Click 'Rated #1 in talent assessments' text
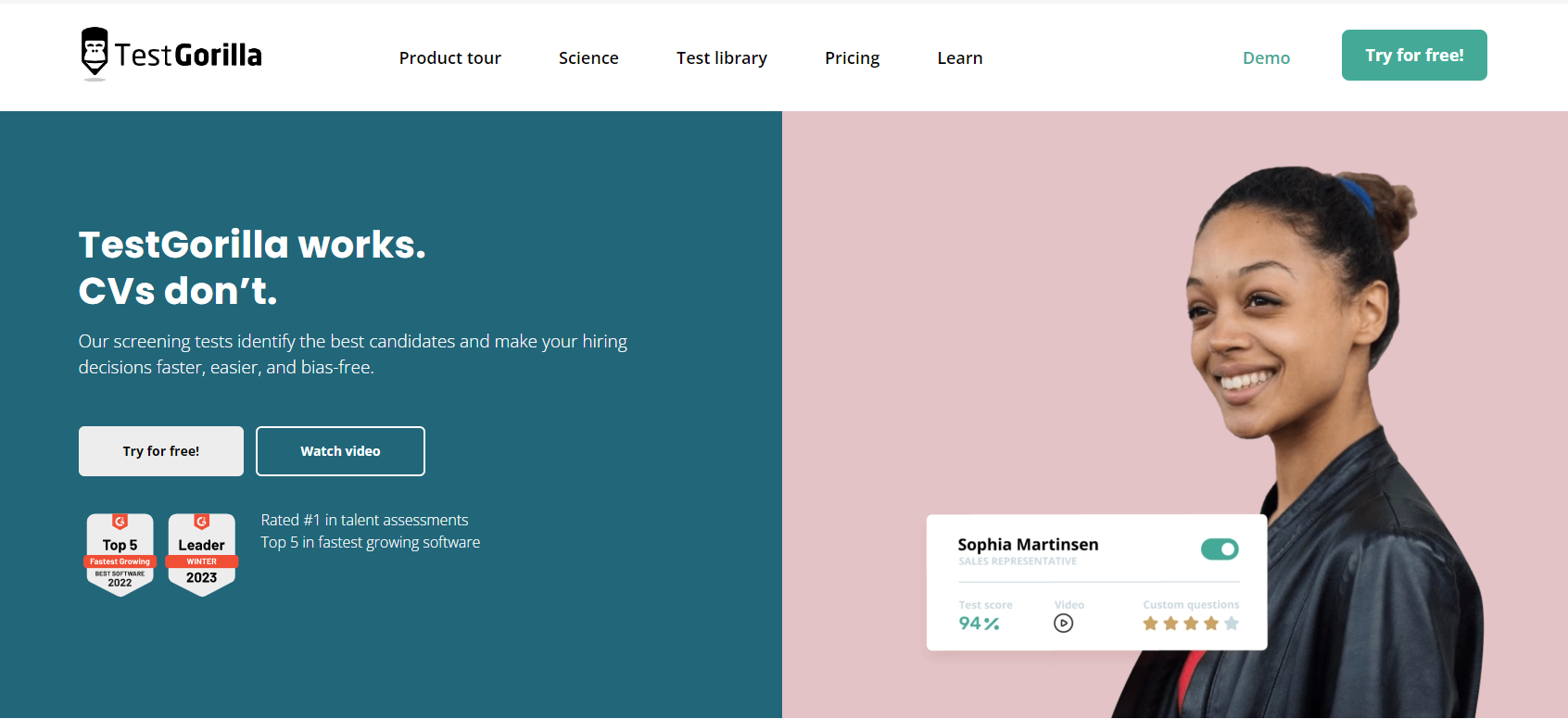This screenshot has height=719, width=1568. coord(364,520)
